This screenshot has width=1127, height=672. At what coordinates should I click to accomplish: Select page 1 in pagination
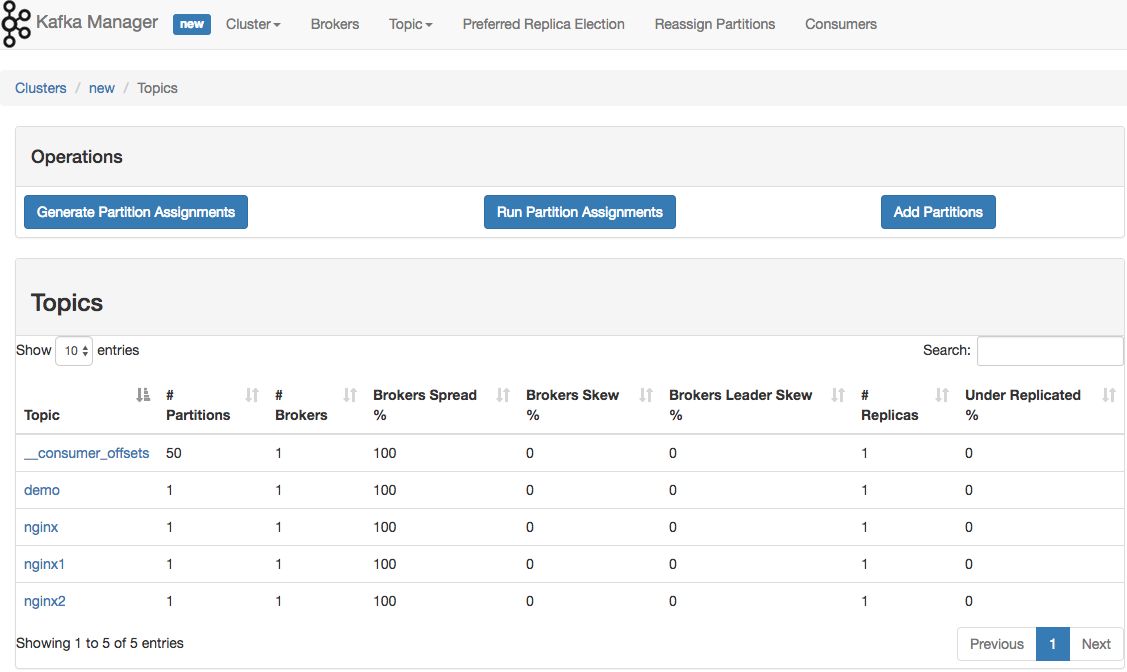click(x=1053, y=644)
